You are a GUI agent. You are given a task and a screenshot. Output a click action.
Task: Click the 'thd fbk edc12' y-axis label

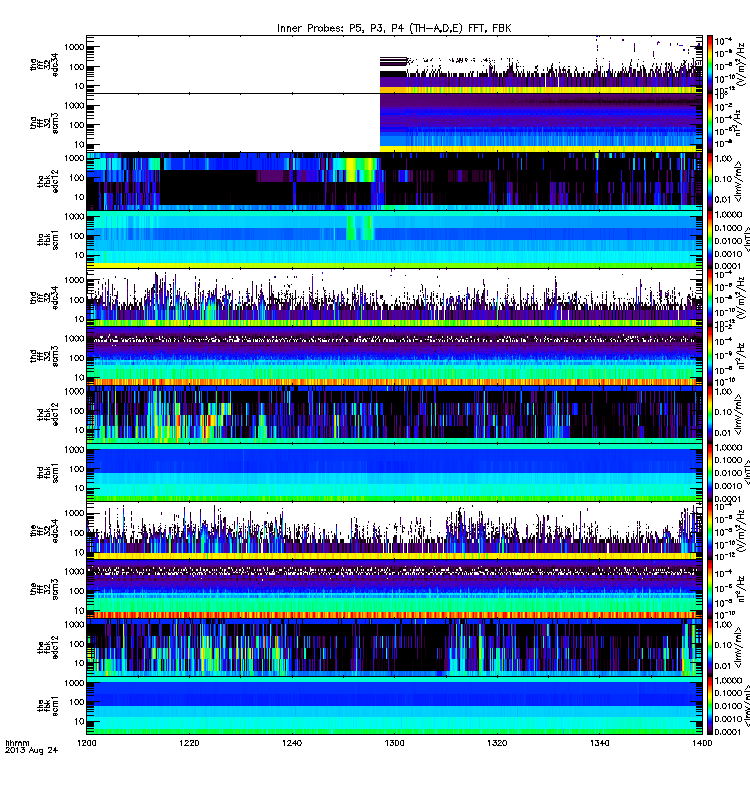[48, 414]
